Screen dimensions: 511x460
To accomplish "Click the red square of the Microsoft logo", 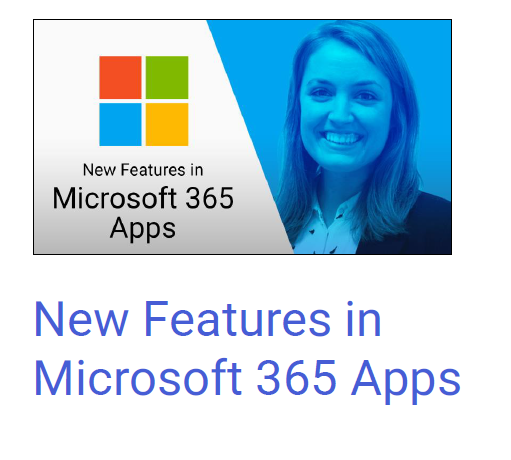I will [x=120, y=77].
